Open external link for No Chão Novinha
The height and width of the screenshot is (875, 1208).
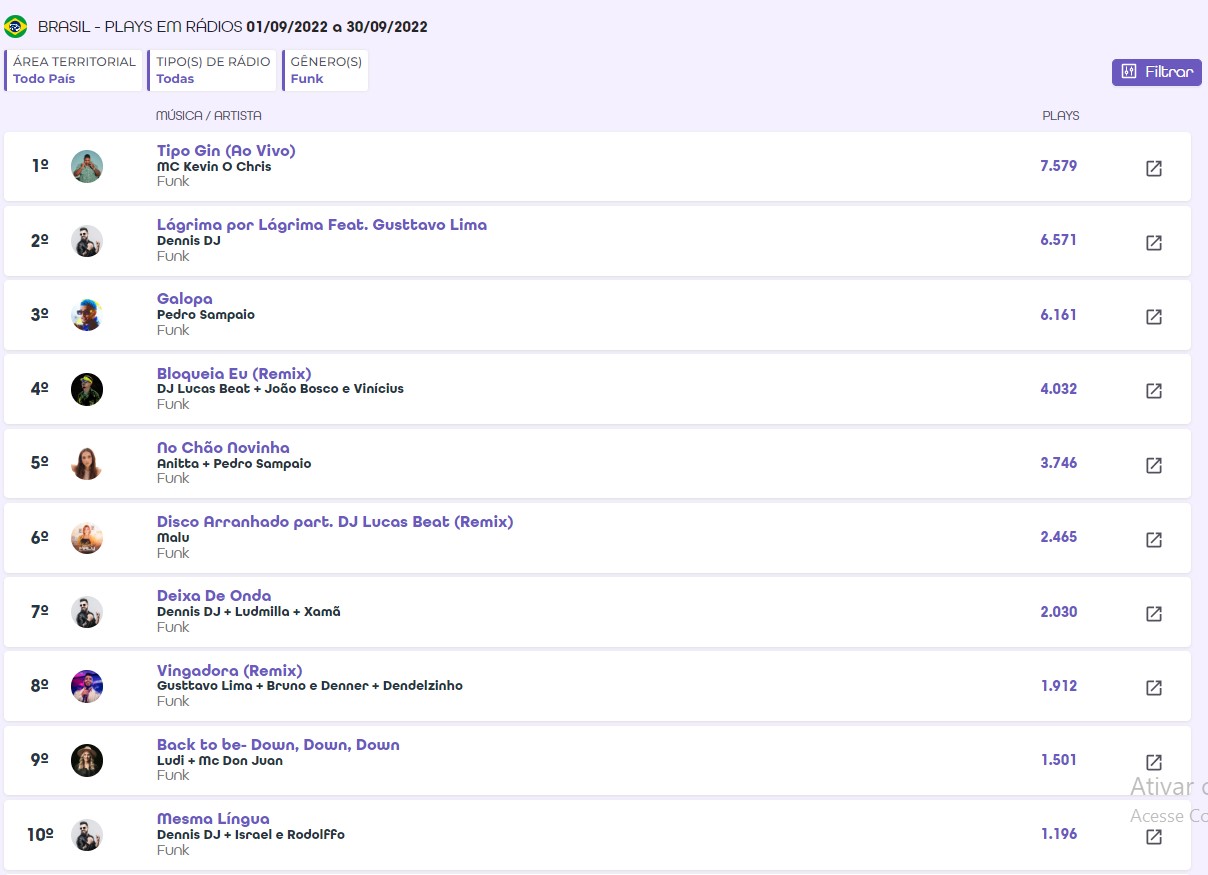click(1154, 465)
